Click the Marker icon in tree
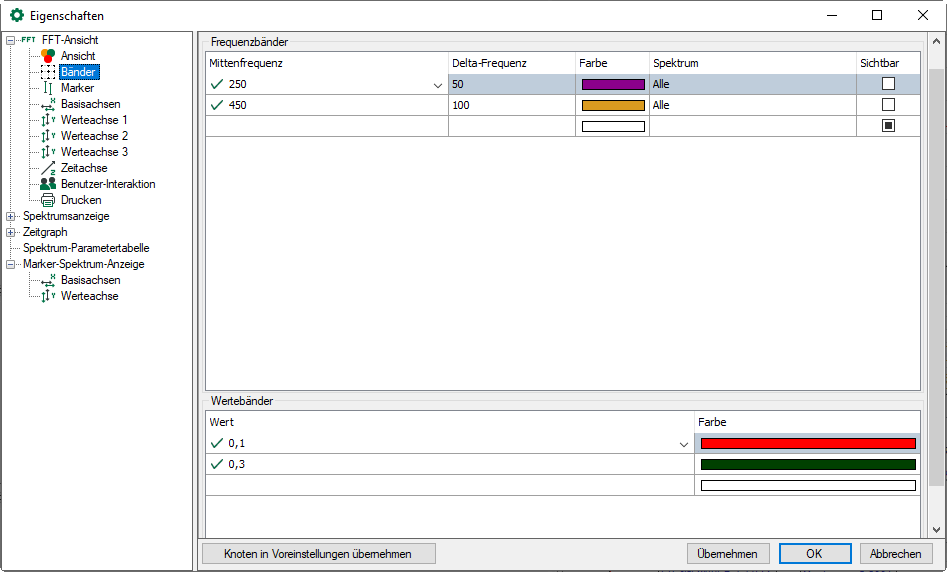Image resolution: width=947 pixels, height=572 pixels. (x=47, y=88)
